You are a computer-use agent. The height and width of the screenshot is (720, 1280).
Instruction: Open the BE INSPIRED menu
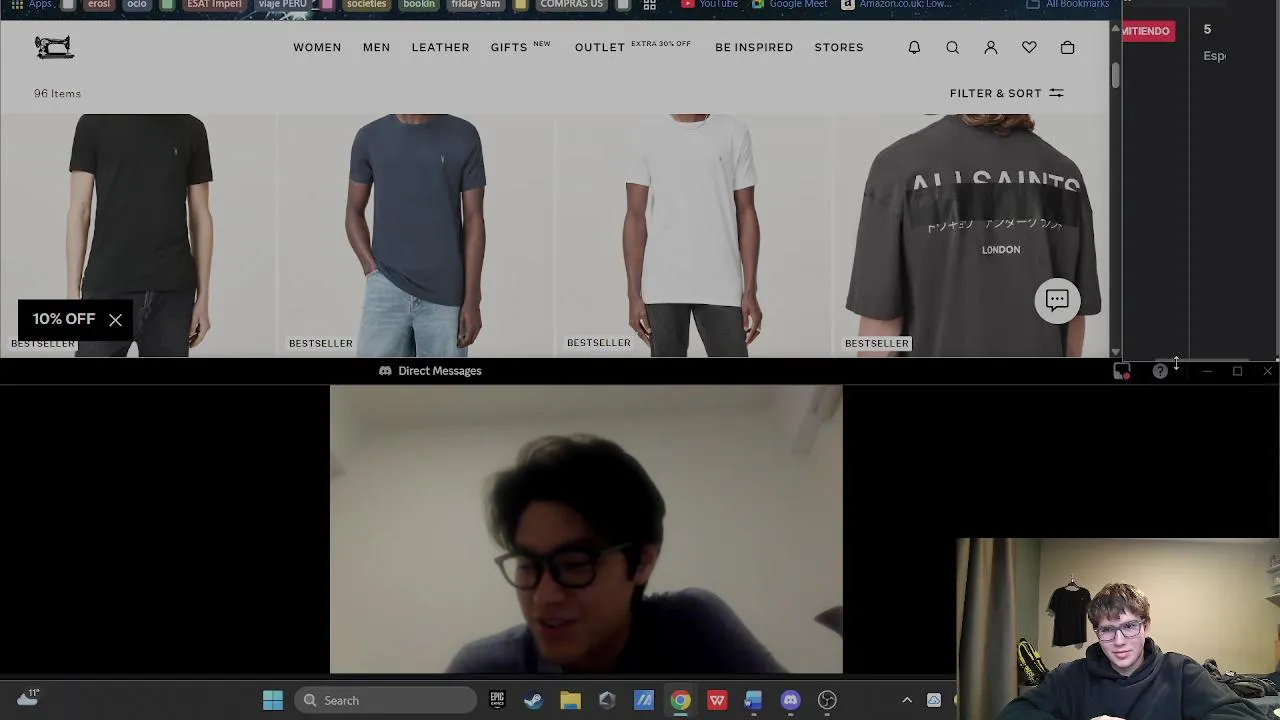(x=754, y=47)
